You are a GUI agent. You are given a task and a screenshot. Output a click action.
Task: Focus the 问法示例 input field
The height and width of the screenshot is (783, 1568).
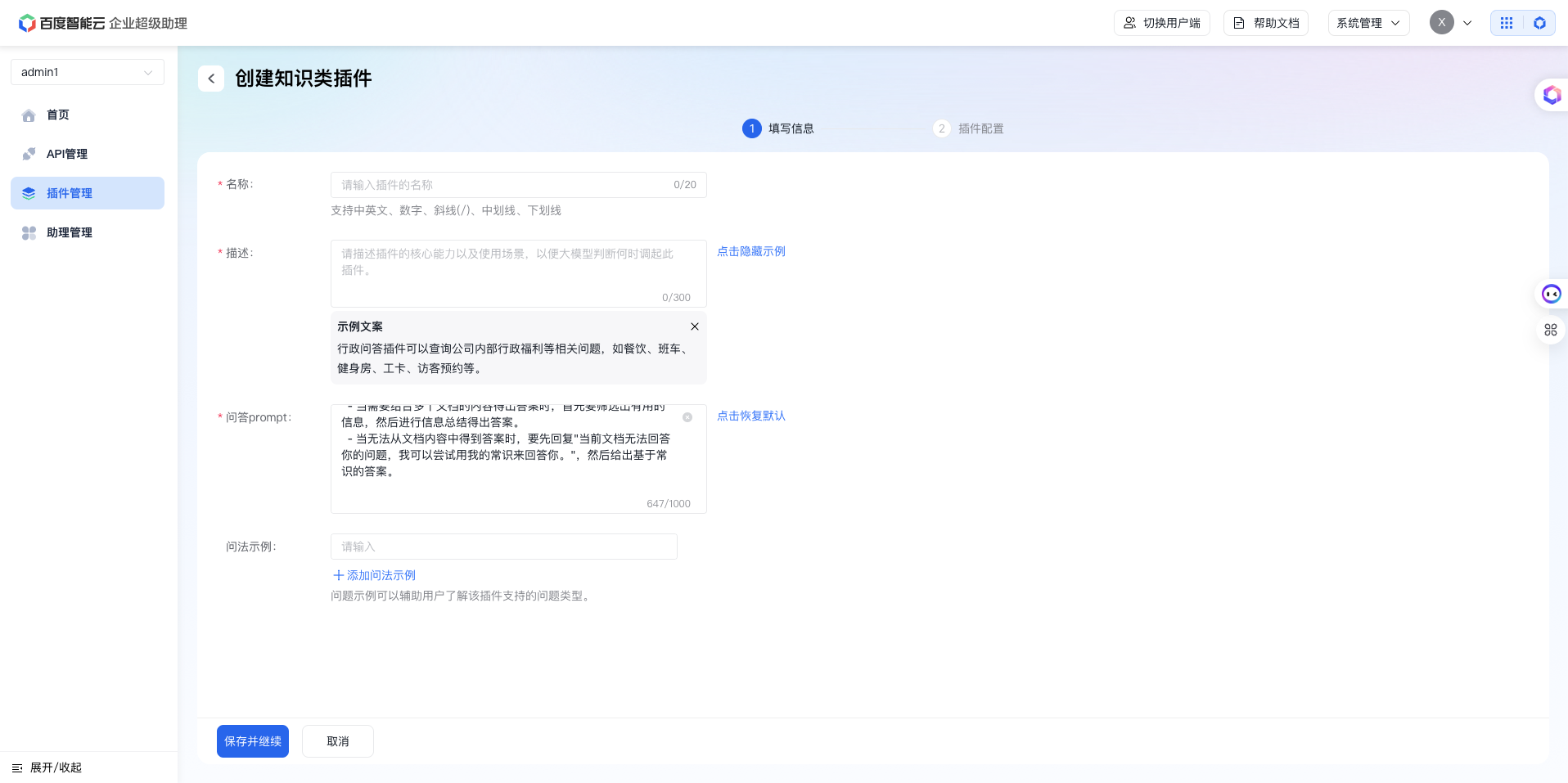(504, 547)
